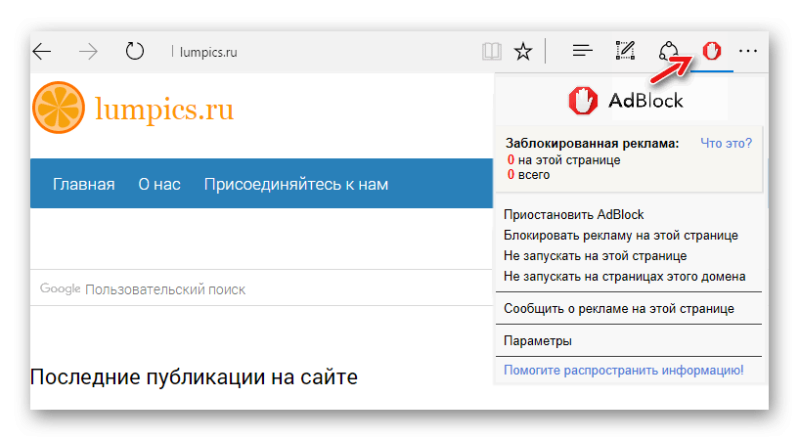Viewport: 800px width, 441px height.
Task: Add page to favorites star icon
Action: coord(523,51)
